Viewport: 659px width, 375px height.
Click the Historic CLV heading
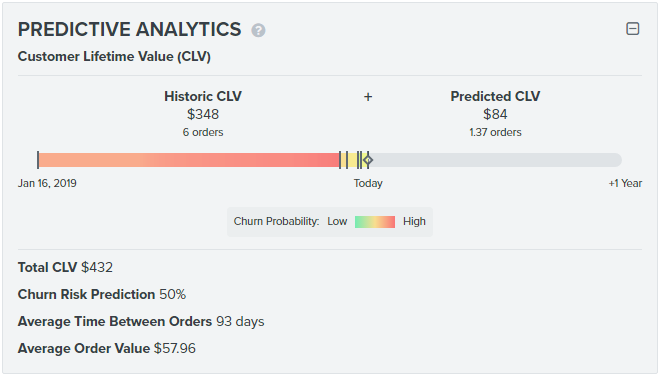pos(203,96)
